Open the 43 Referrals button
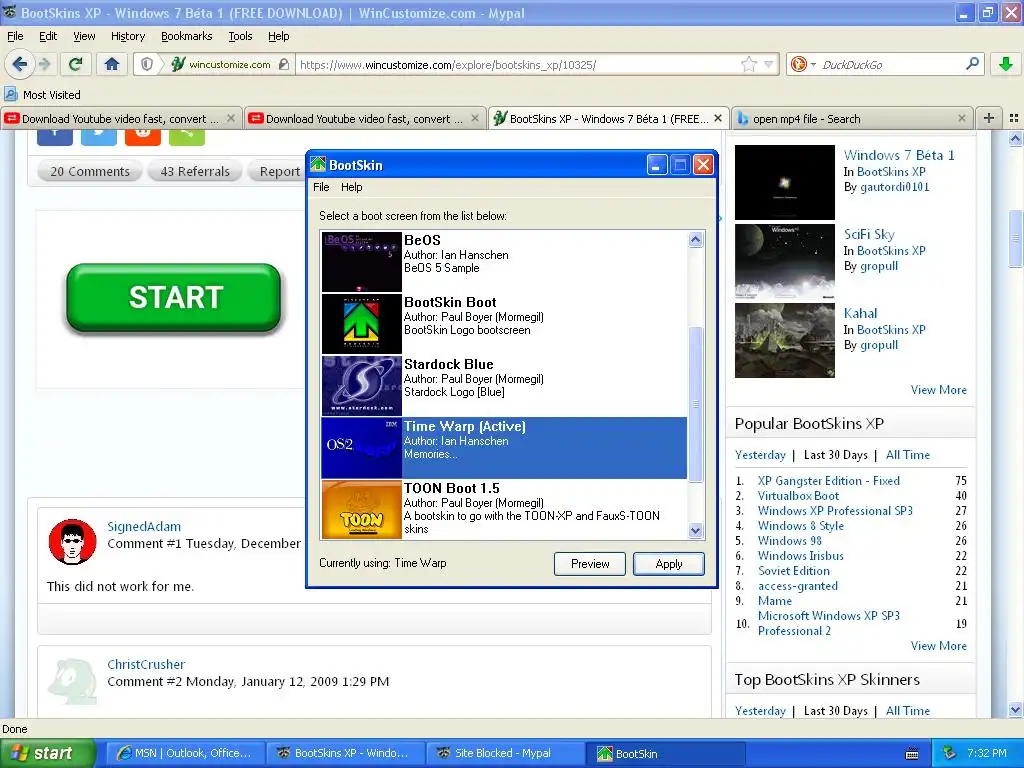Screen dimensions: 1024x768 (195, 171)
